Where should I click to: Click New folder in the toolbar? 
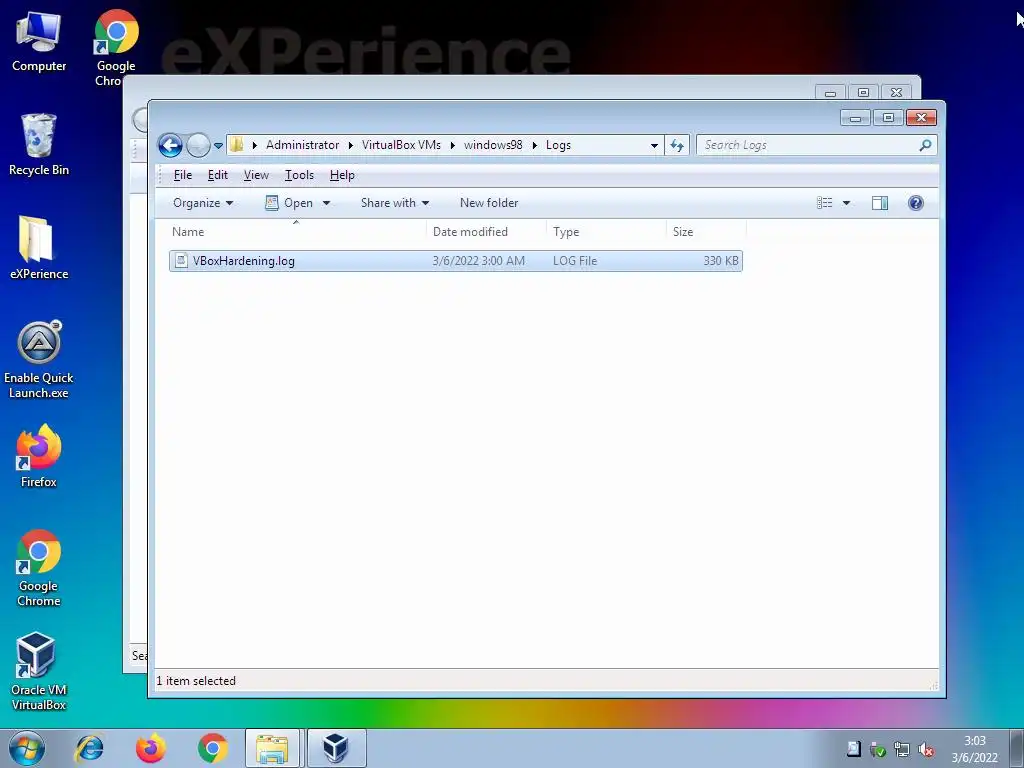(489, 203)
